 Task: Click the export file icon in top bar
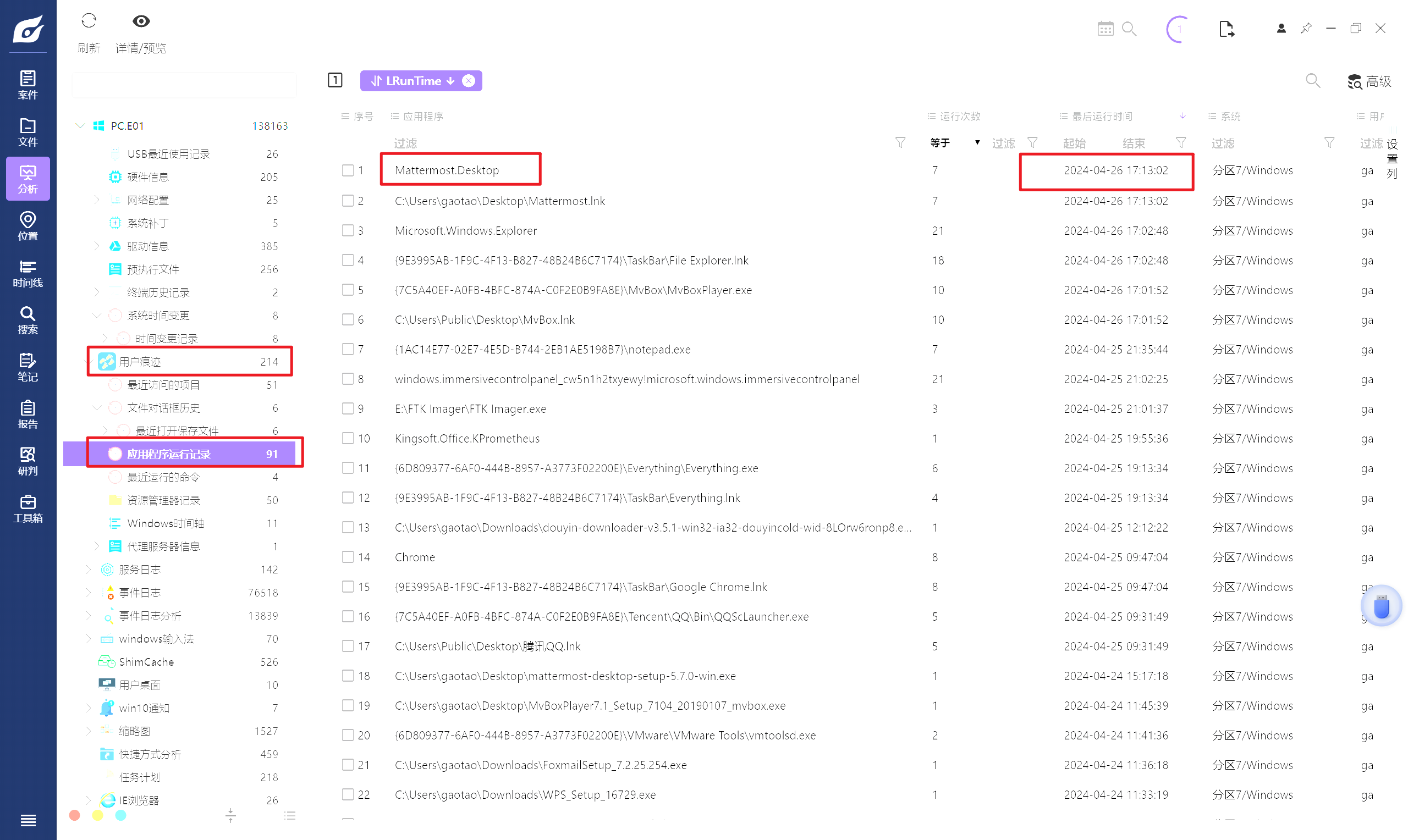pos(1226,29)
